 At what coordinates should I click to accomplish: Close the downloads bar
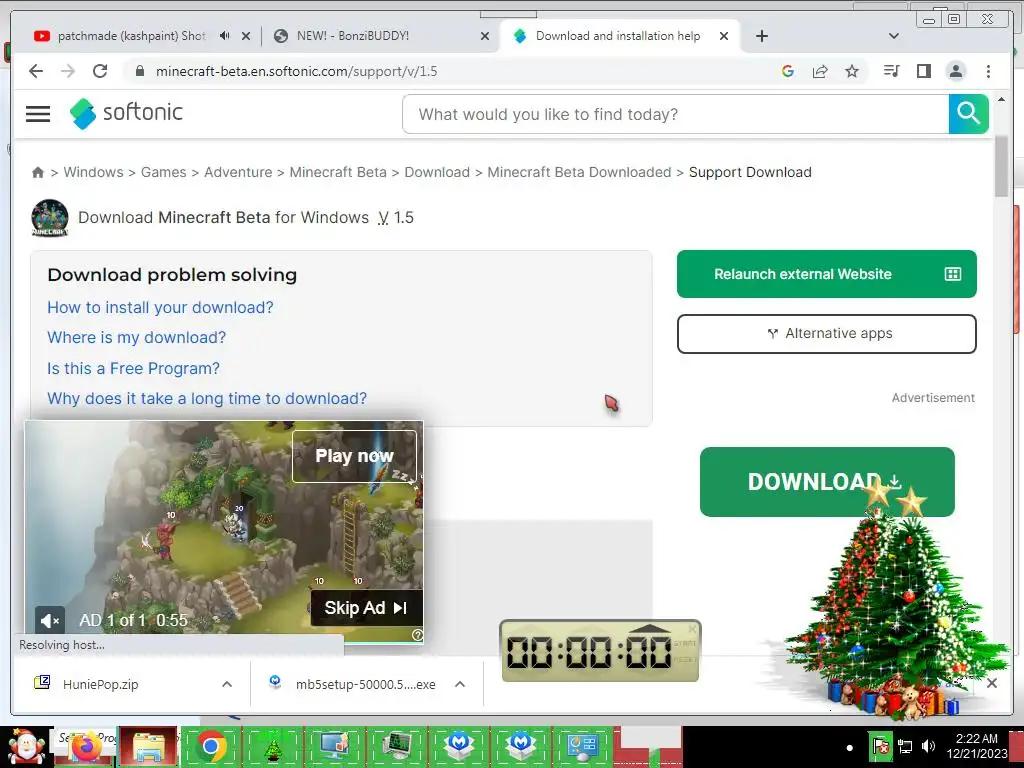991,683
